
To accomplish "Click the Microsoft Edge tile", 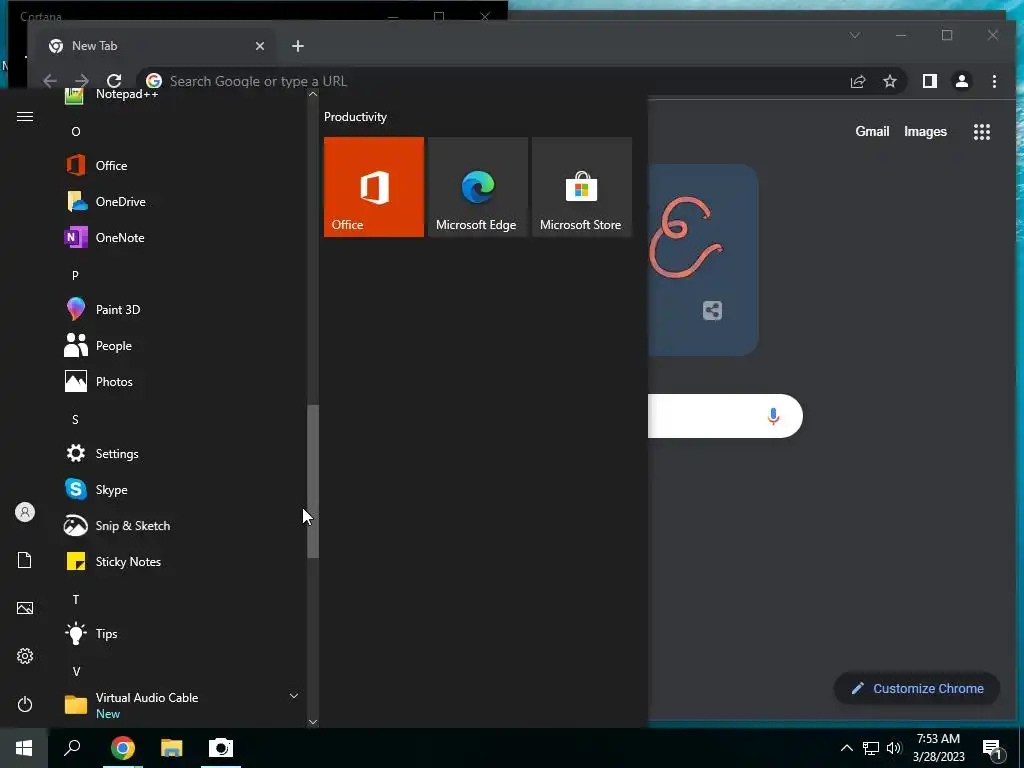I will coord(477,187).
